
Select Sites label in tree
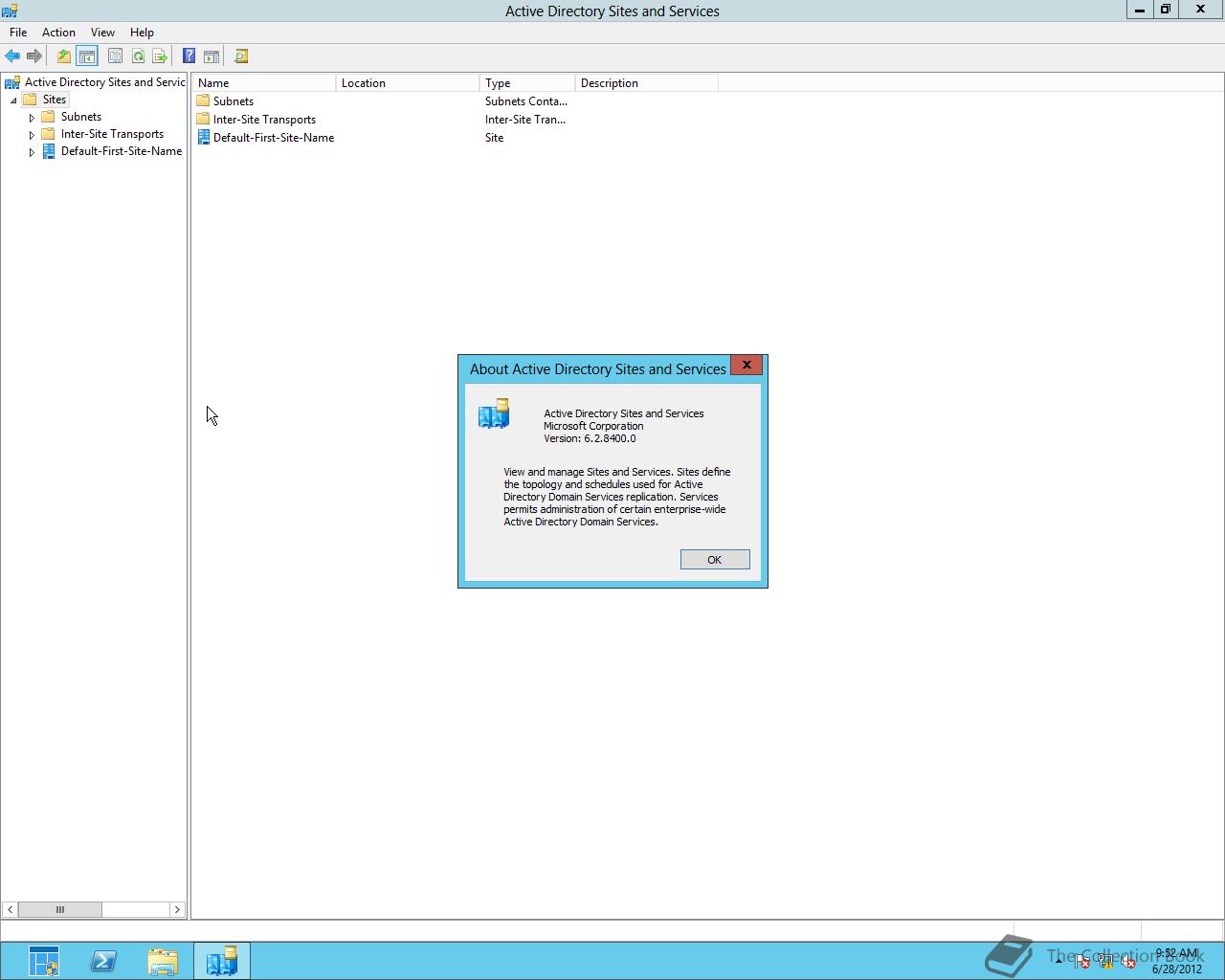click(55, 100)
